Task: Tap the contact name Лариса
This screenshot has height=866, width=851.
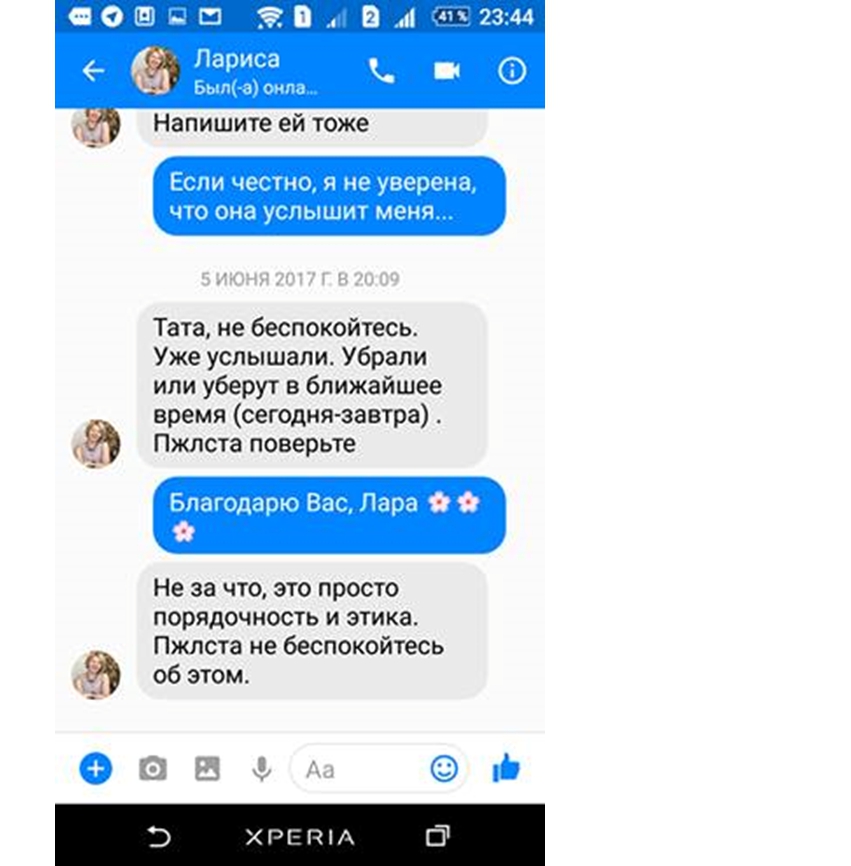Action: point(237,59)
